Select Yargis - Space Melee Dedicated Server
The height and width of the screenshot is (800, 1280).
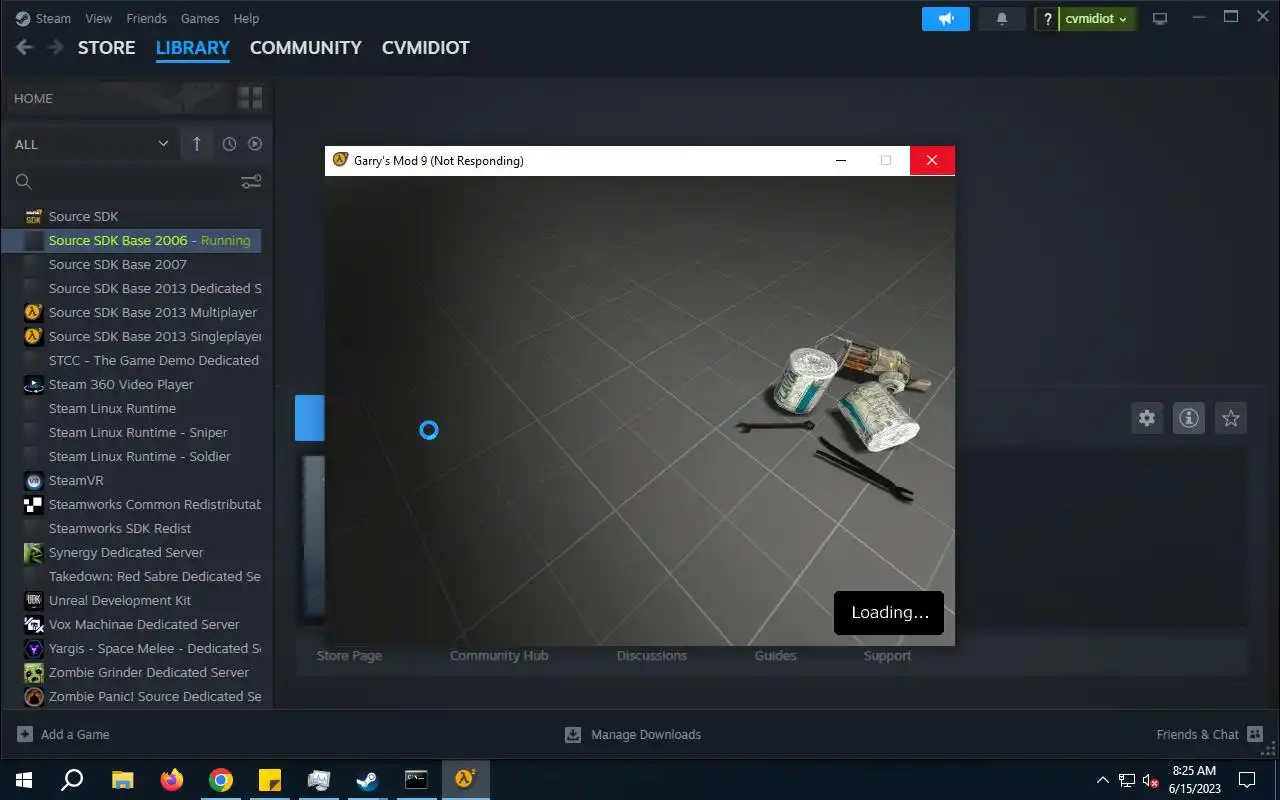pos(131,648)
